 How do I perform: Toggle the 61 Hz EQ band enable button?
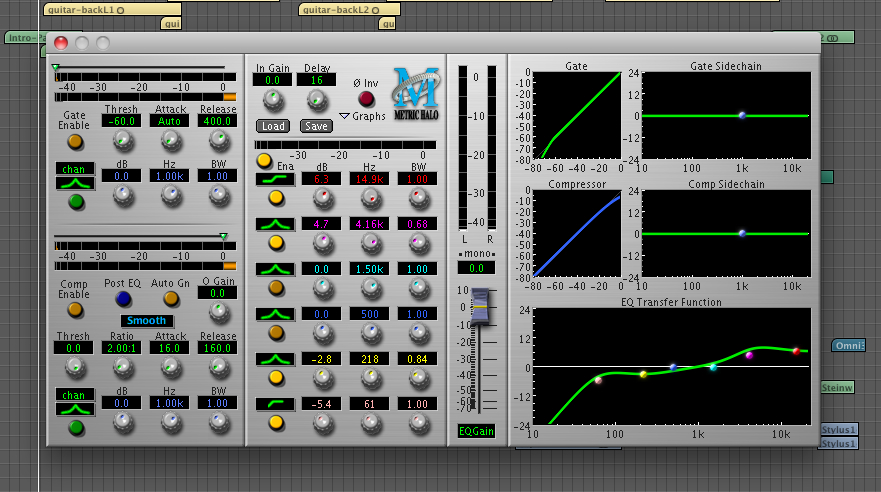[275, 422]
